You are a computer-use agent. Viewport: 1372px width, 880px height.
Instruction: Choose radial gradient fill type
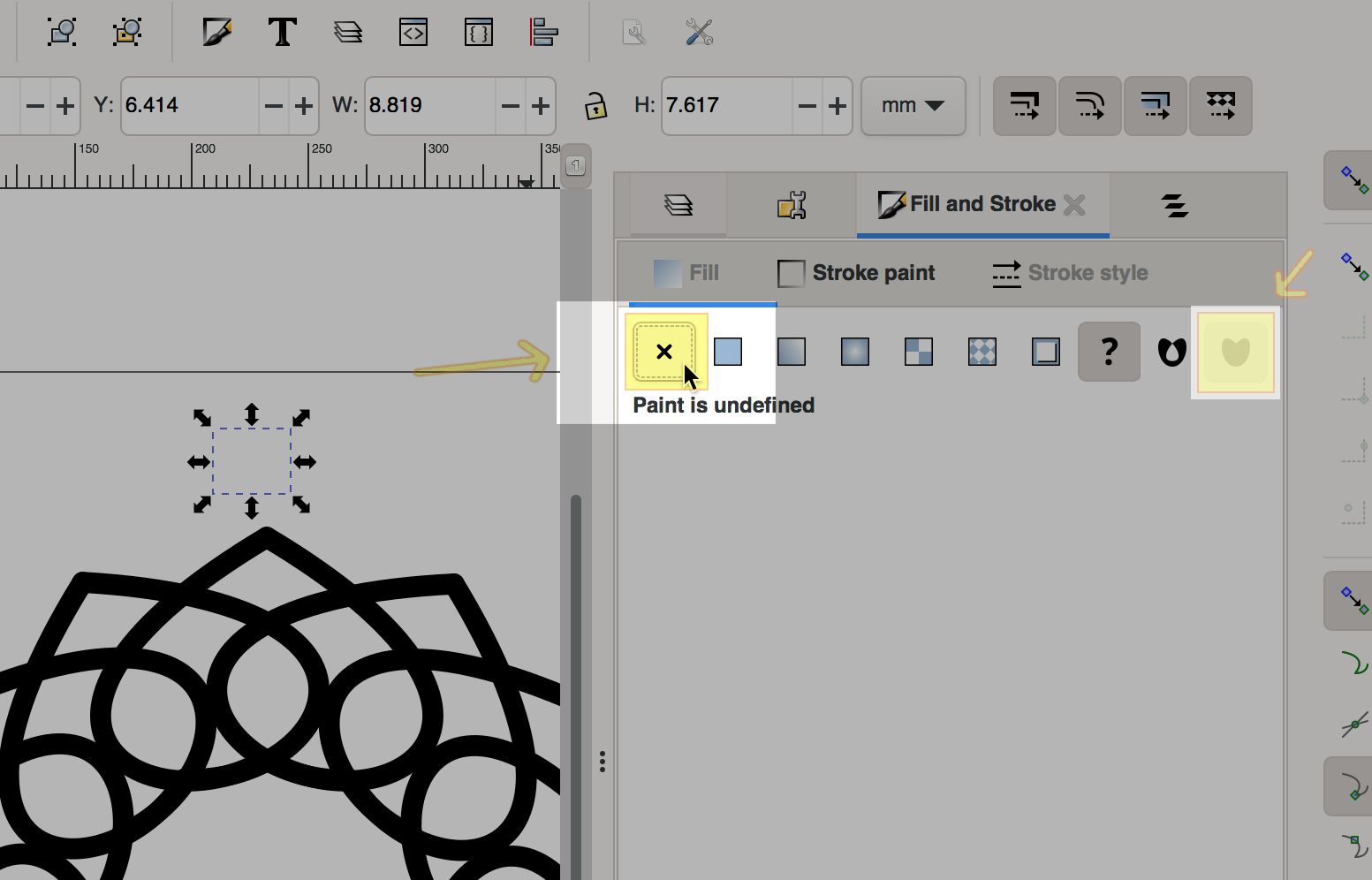click(855, 352)
